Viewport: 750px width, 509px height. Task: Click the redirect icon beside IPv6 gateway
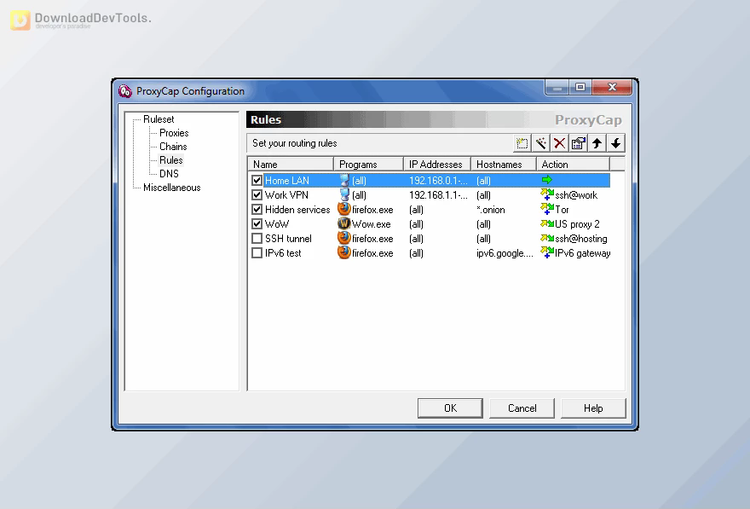tap(547, 252)
